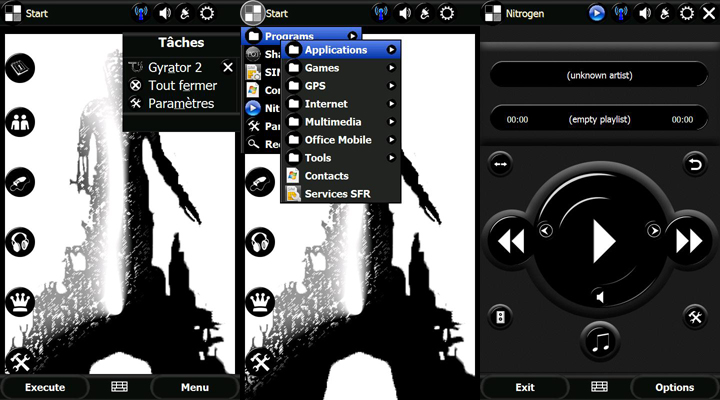Click headphones icon in left screen
Screen dimensions: 720x400
point(20,242)
